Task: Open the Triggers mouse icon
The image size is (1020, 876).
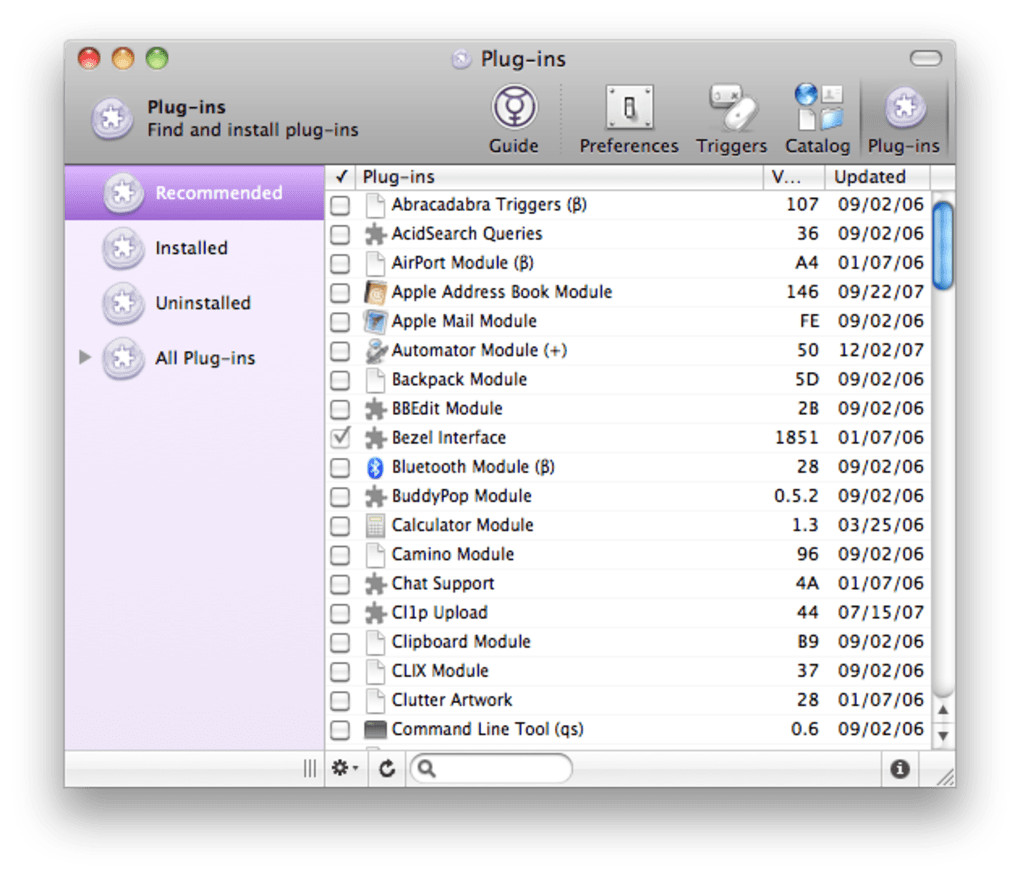Action: (732, 107)
